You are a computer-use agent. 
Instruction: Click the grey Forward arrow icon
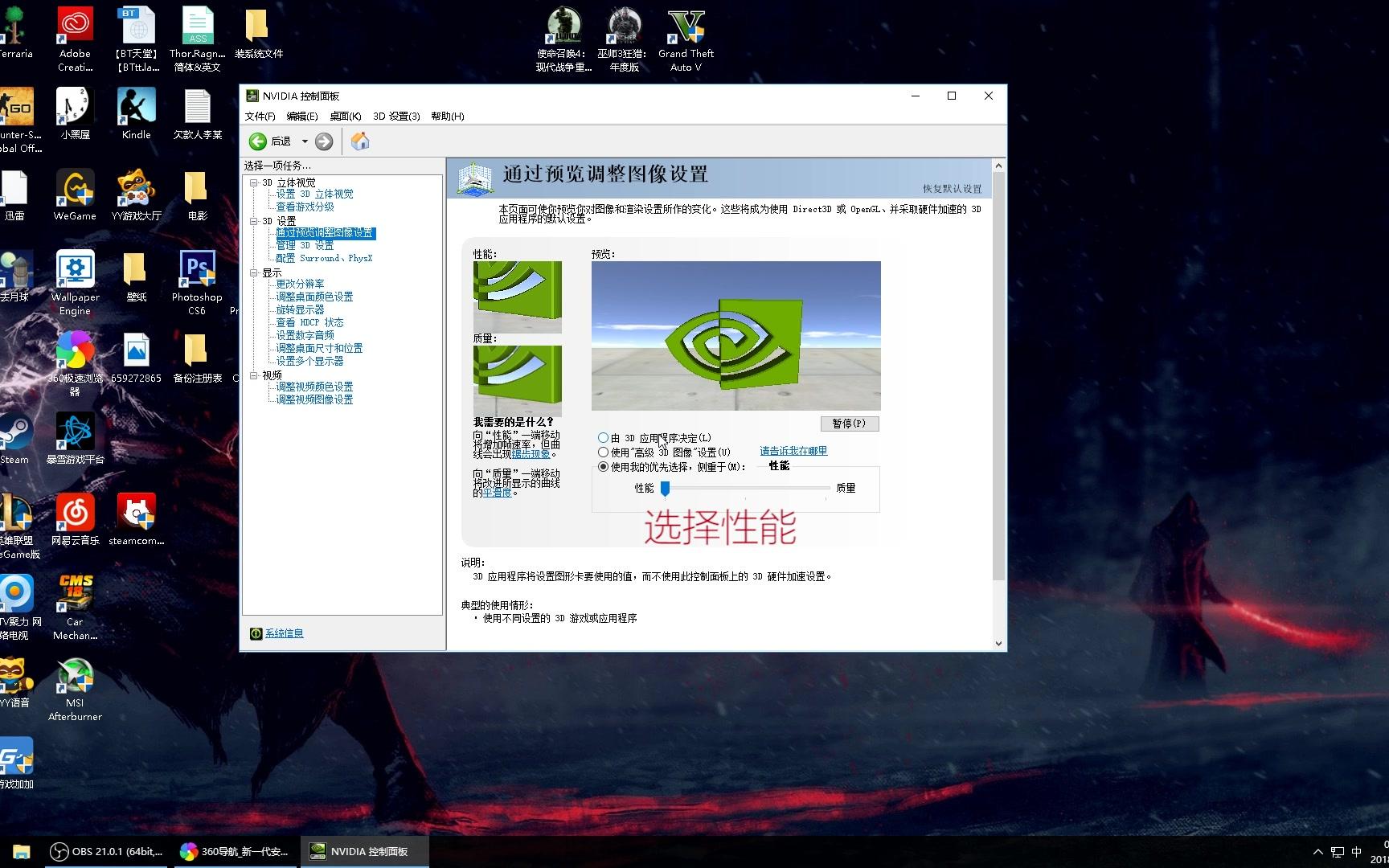[x=324, y=141]
